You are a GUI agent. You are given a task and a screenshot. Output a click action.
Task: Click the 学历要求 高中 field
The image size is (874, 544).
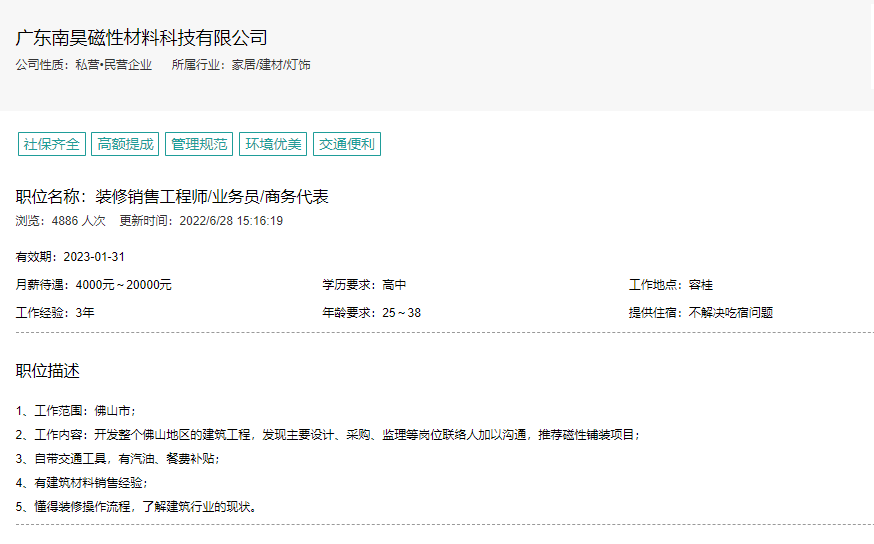[364, 285]
